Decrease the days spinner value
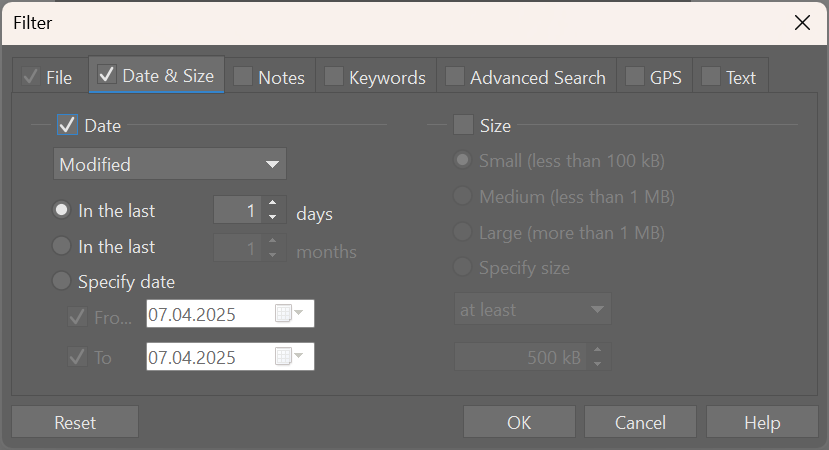 272,216
